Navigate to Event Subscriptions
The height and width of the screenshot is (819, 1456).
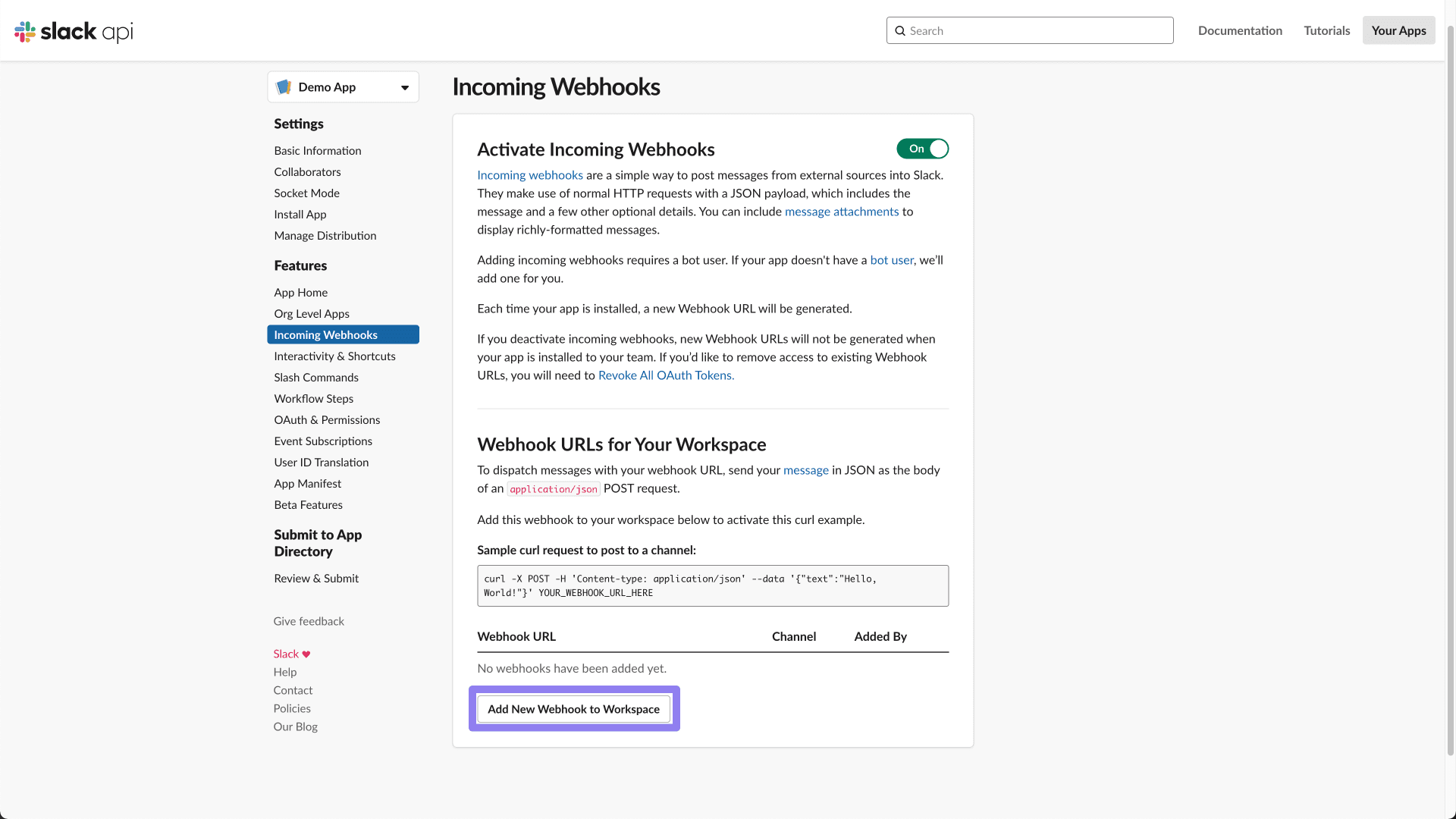[x=323, y=441]
